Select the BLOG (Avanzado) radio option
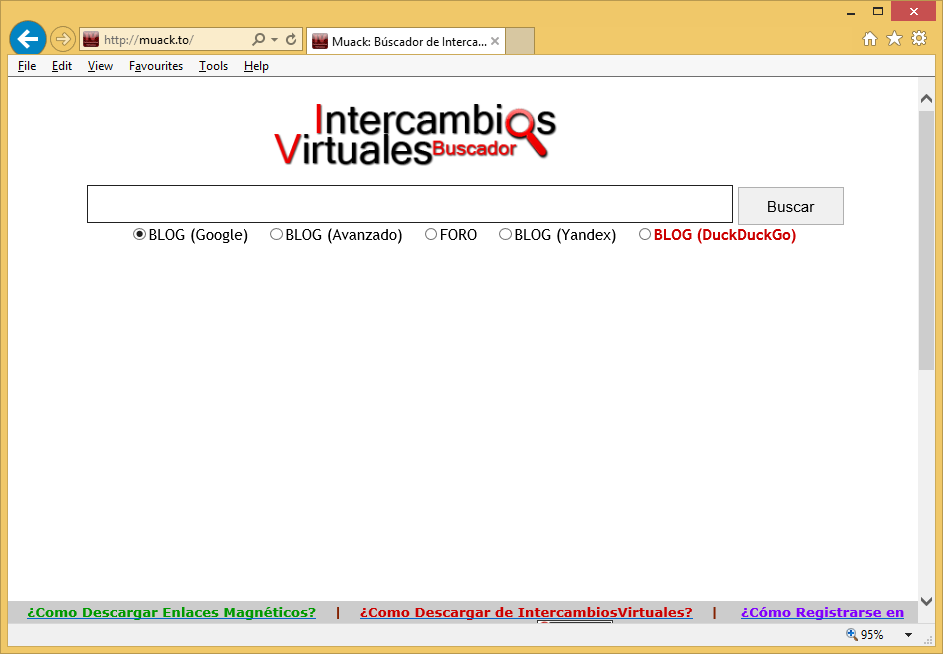 [276, 234]
